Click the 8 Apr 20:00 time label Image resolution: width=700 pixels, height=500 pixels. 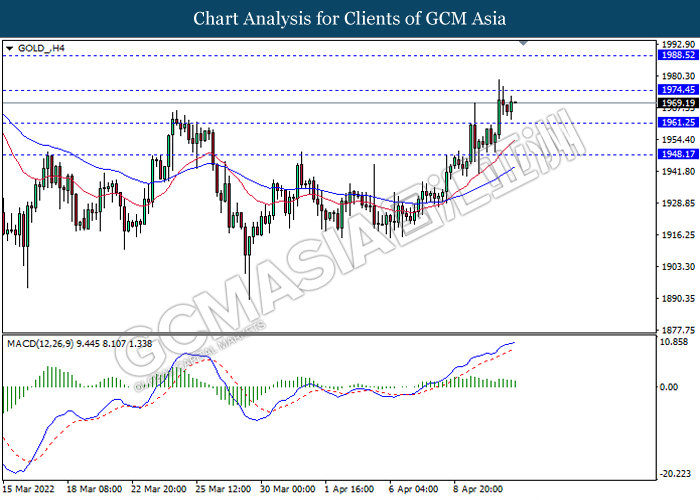[478, 489]
